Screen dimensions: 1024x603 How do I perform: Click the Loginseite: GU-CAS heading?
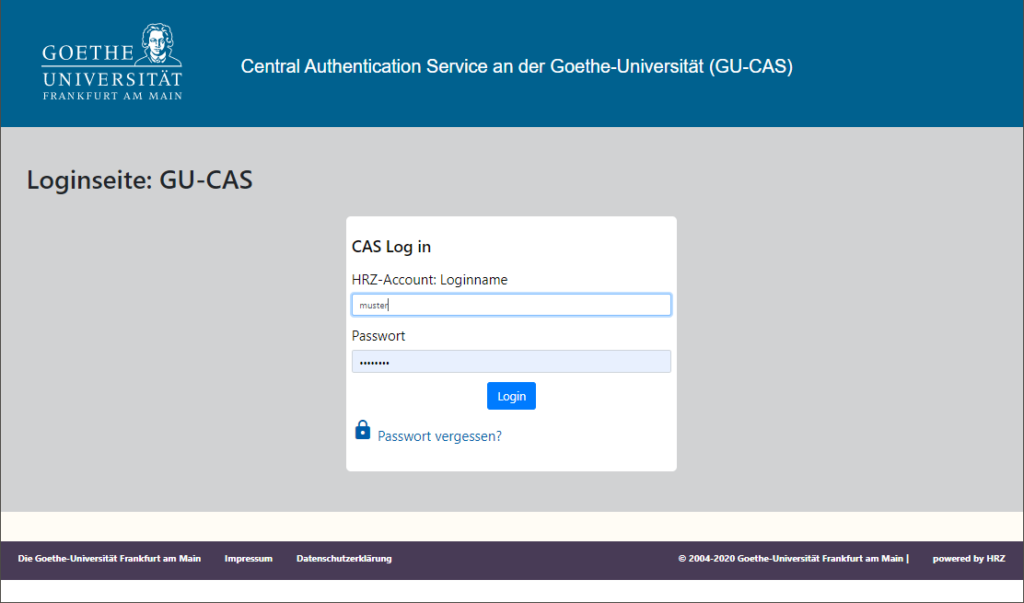pos(140,180)
